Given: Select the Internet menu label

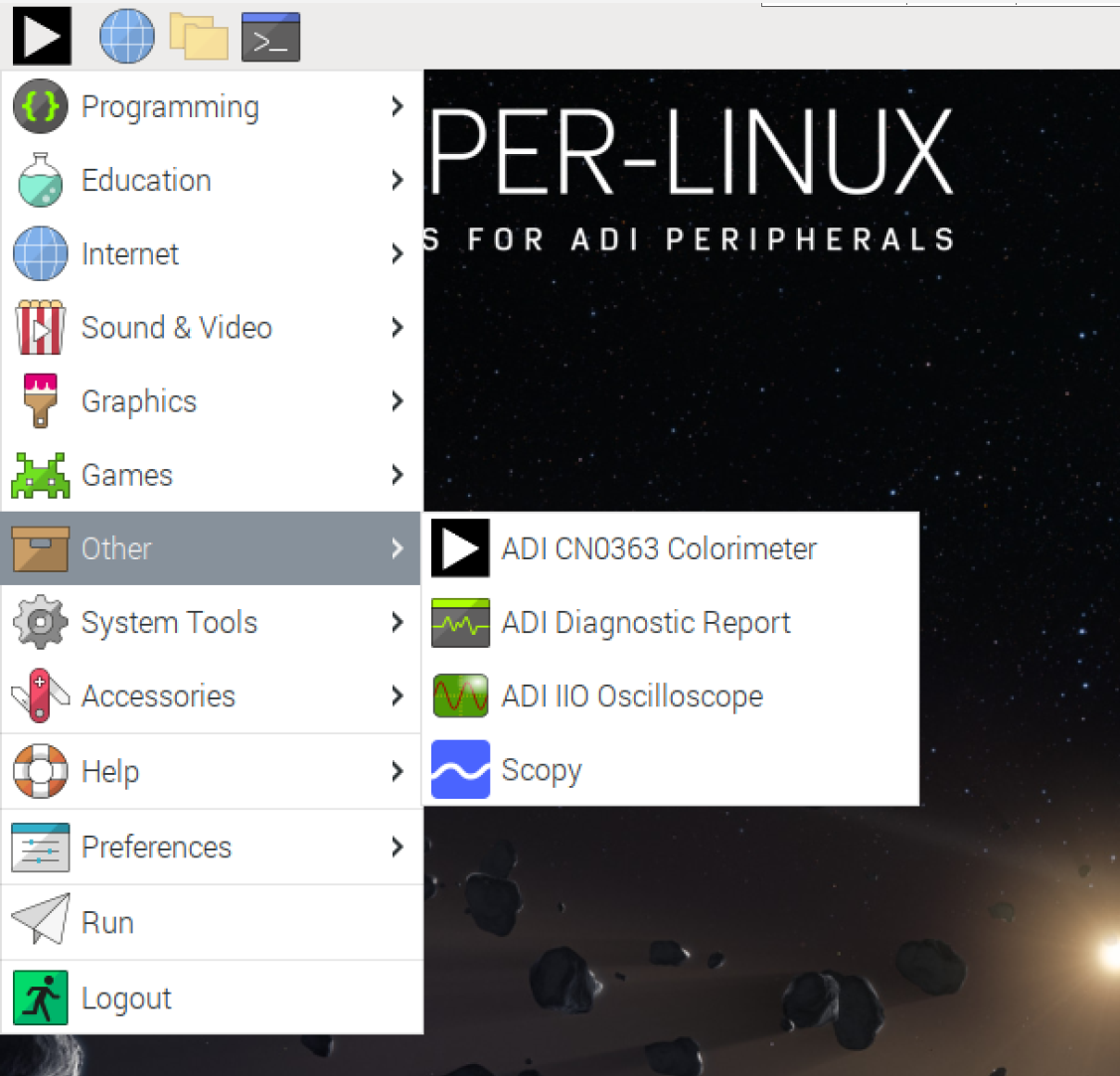Looking at the screenshot, I should 130,254.
